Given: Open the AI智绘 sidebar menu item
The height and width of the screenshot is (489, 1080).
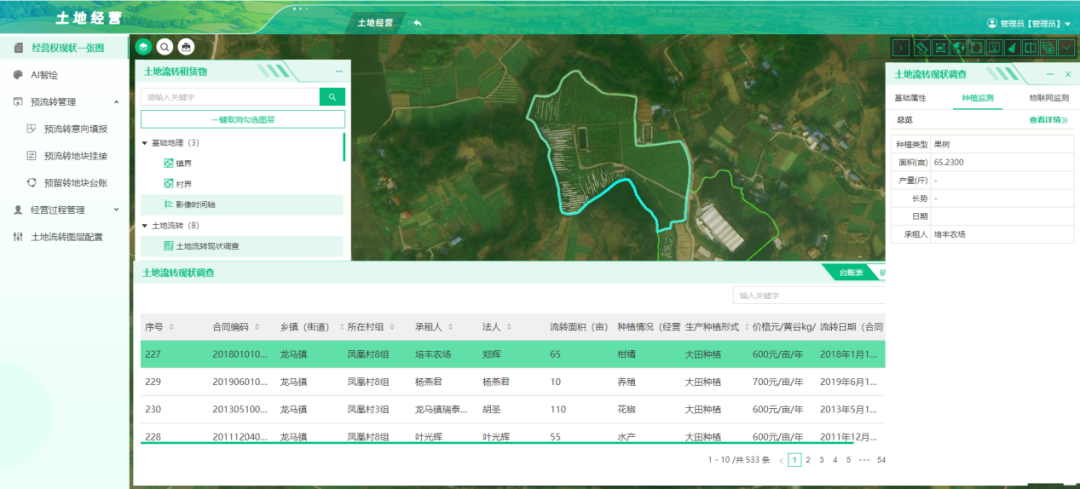Looking at the screenshot, I should point(45,75).
